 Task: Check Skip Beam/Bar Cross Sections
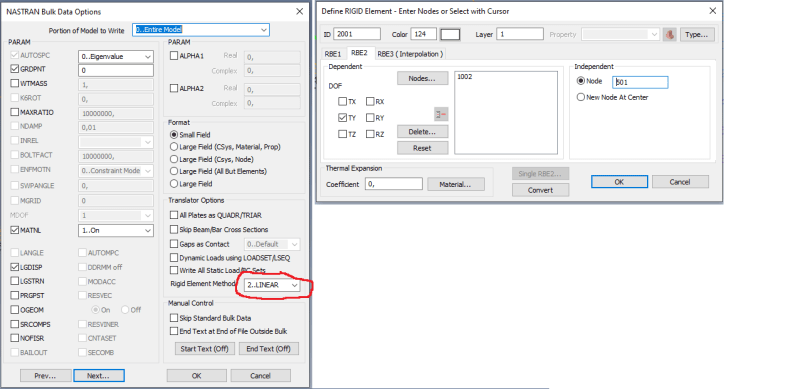[x=174, y=230]
